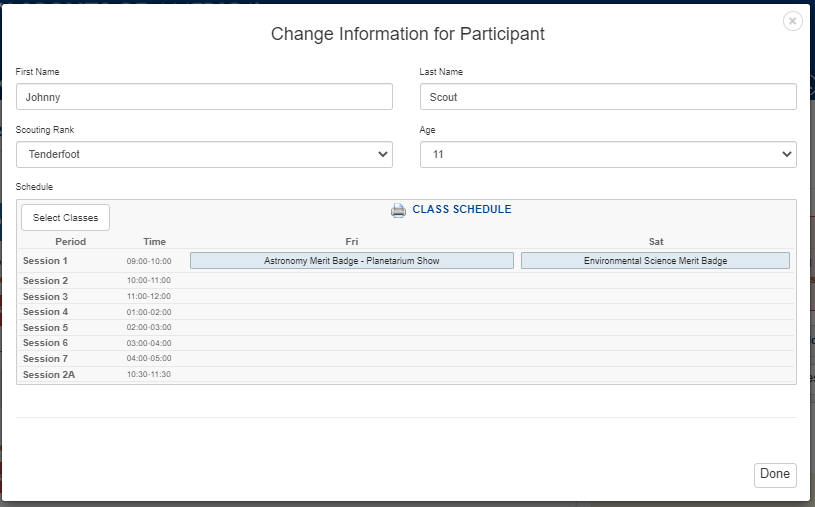Close the dialog with the X icon
This screenshot has height=507, width=815.
point(792,21)
